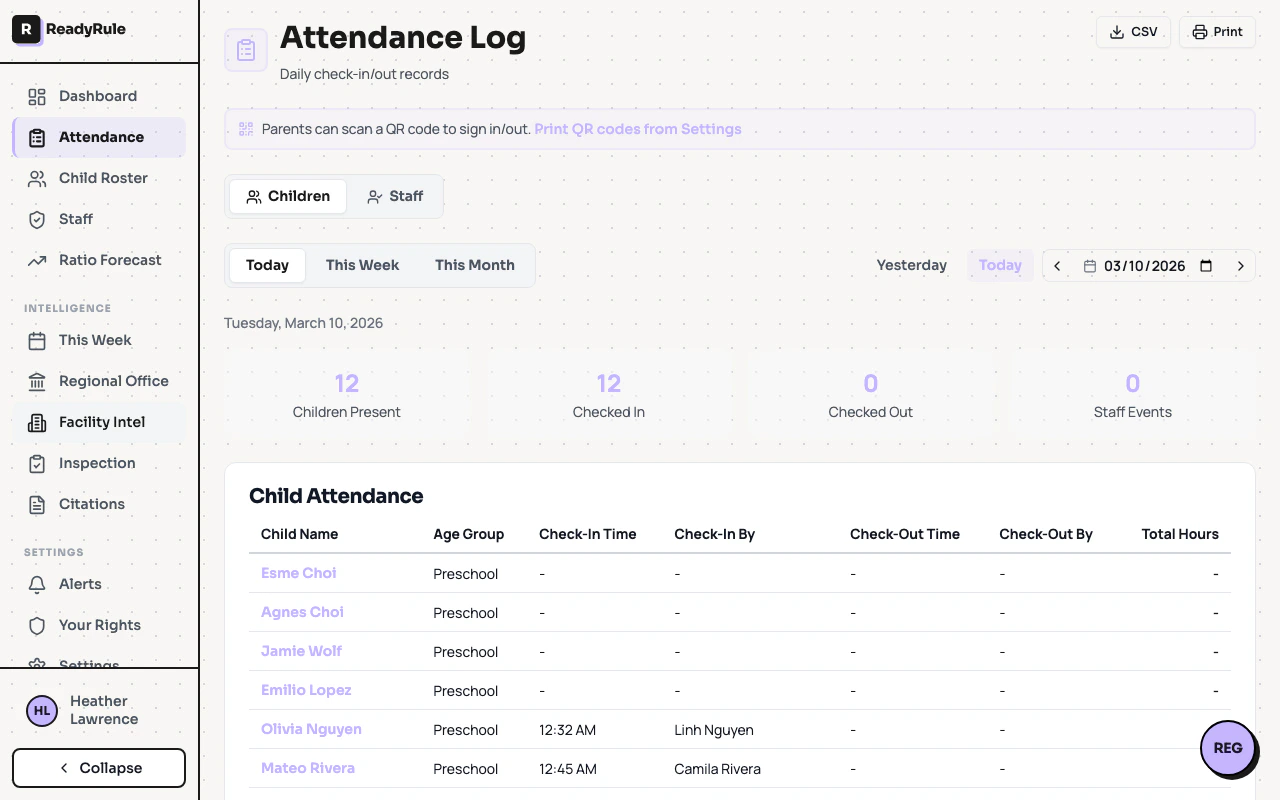Image resolution: width=1280 pixels, height=800 pixels.
Task: Click the REG floating button
Action: tap(1228, 748)
